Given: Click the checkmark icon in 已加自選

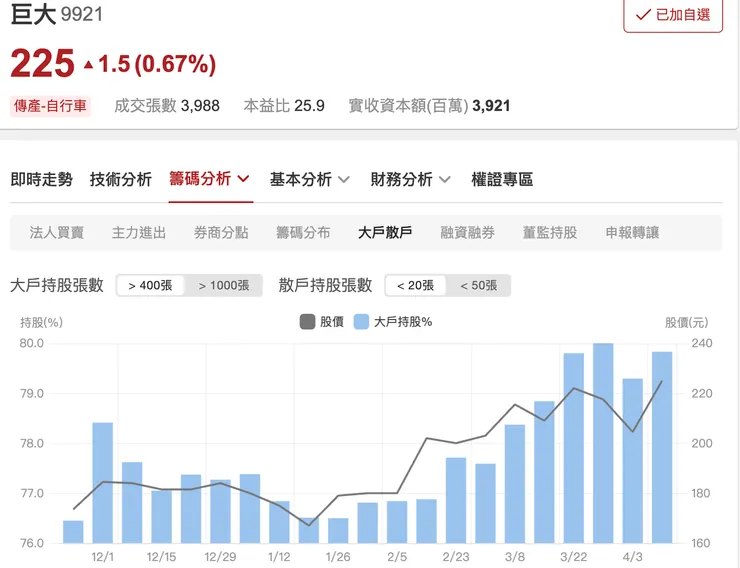Looking at the screenshot, I should tap(643, 15).
